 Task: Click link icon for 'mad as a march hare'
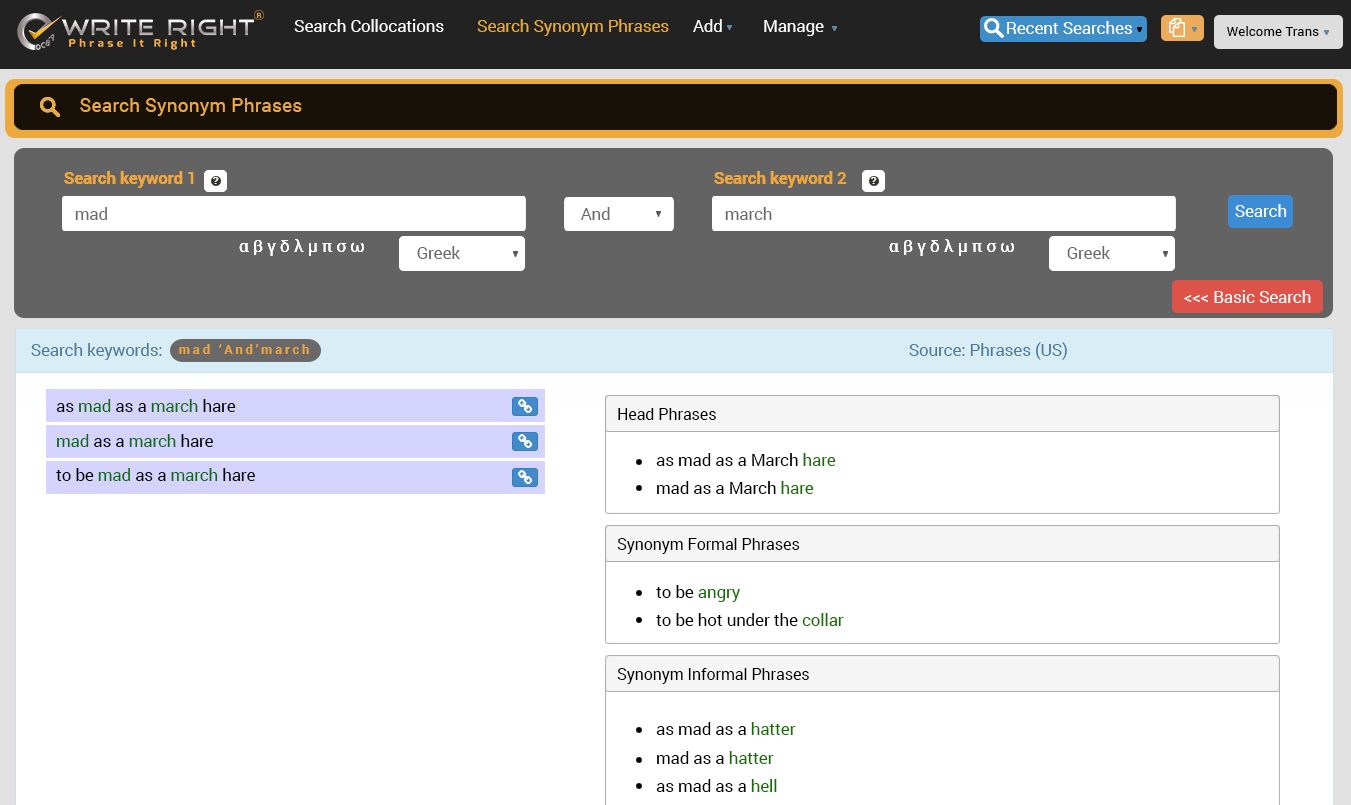(524, 441)
